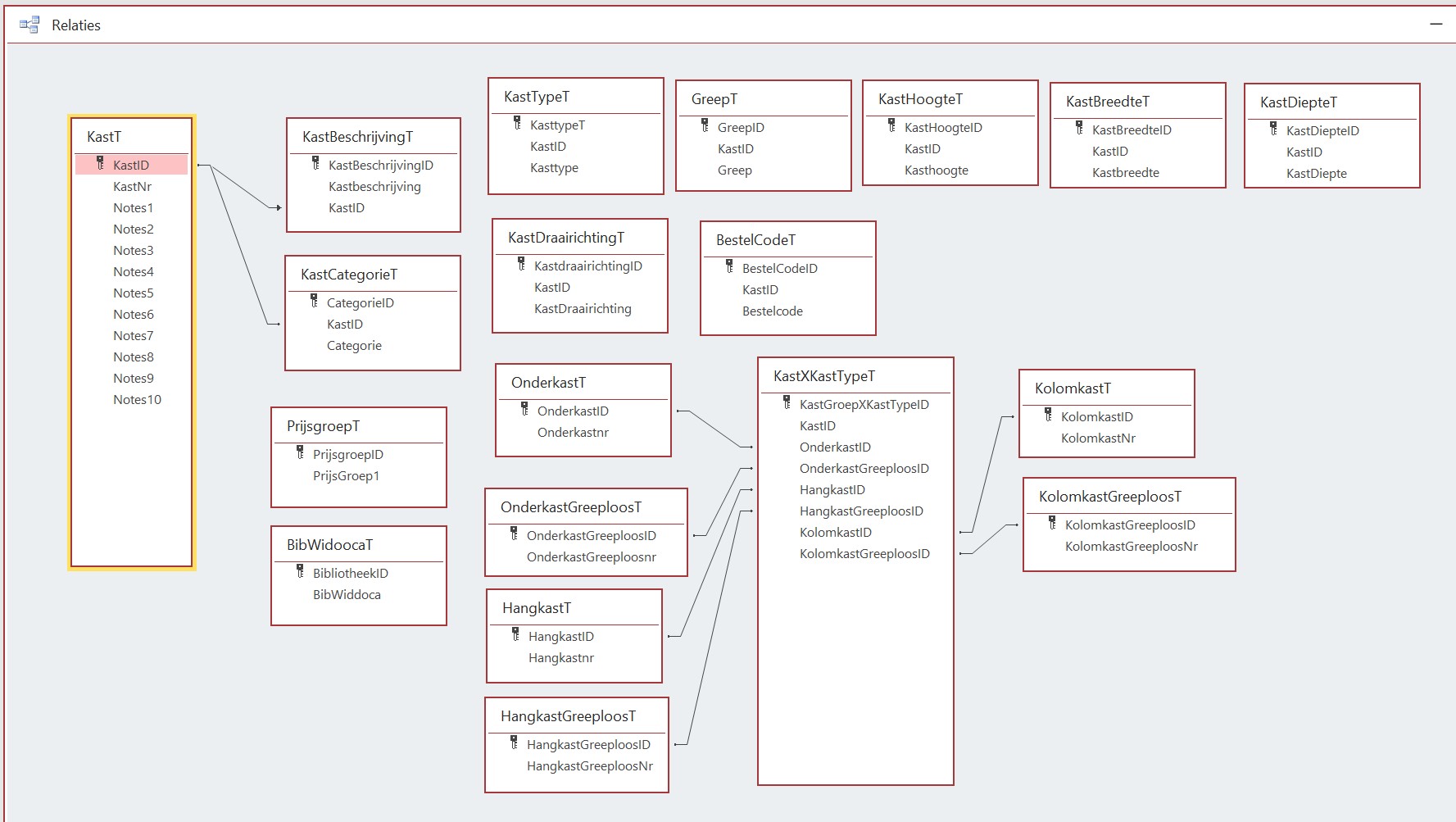Select the Kasthoogte field in KastHoogteT

click(x=936, y=170)
